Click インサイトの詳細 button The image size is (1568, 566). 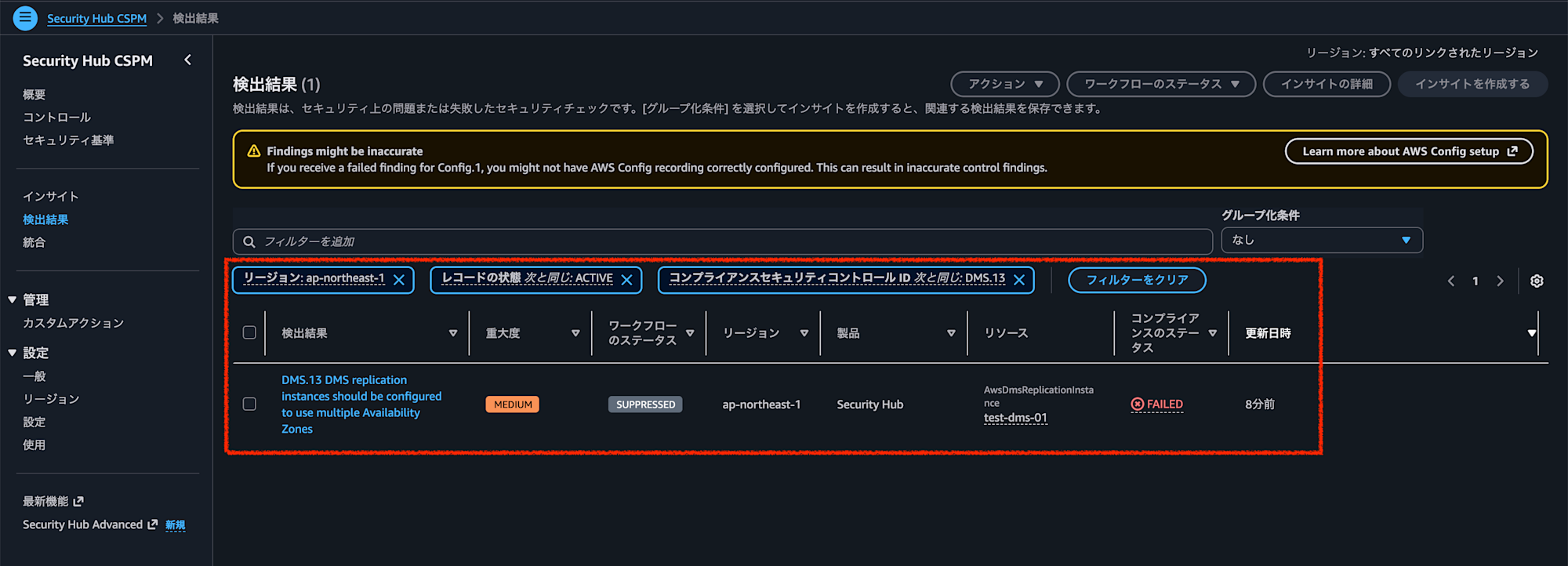point(1327,84)
